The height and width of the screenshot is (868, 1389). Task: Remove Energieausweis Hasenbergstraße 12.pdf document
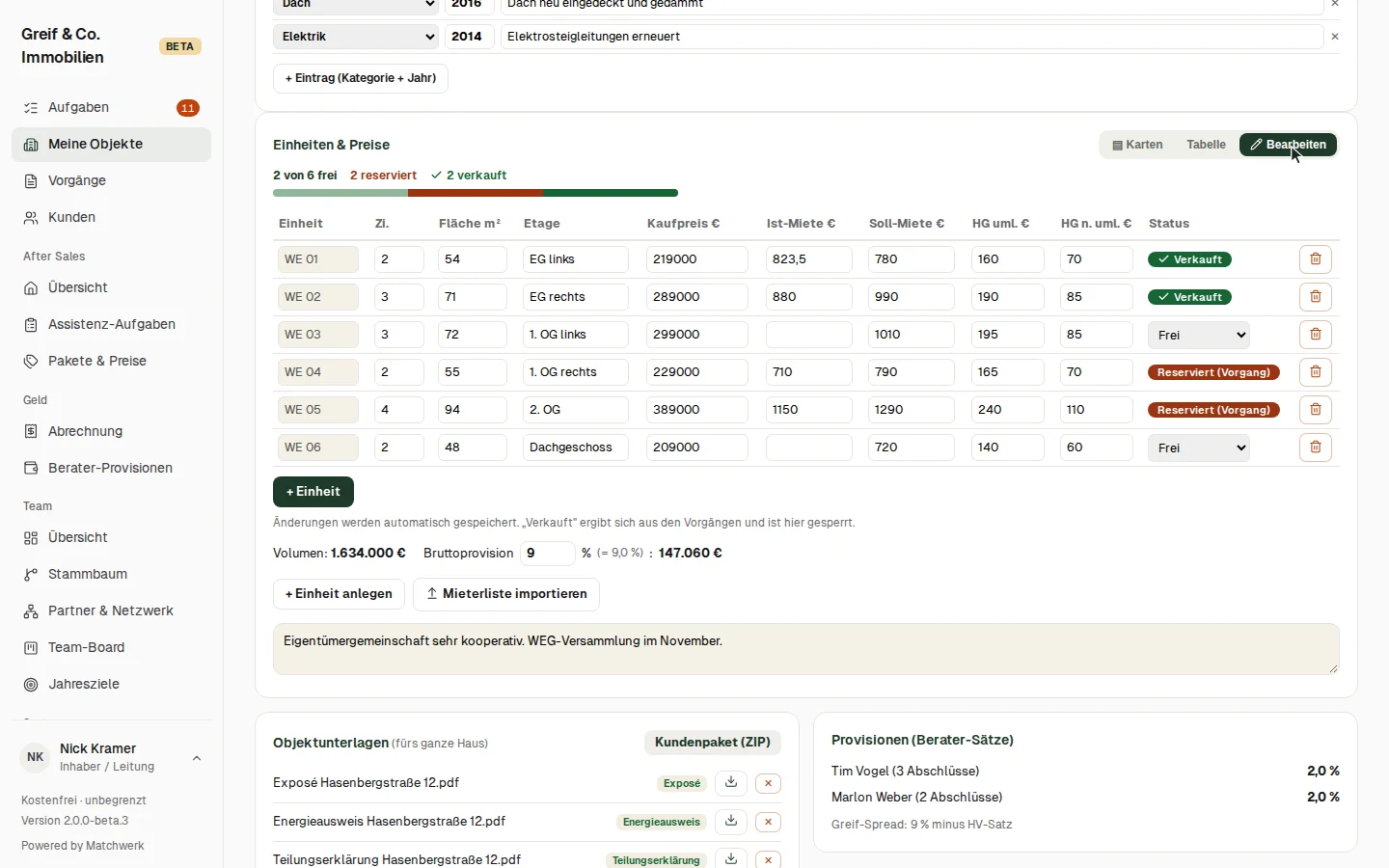(768, 822)
